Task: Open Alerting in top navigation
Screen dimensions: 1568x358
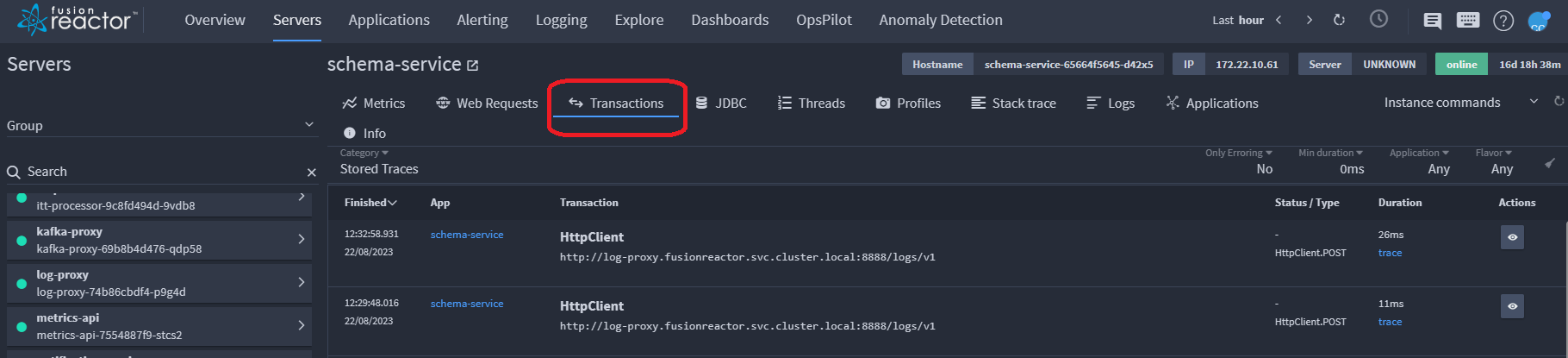Action: click(482, 20)
